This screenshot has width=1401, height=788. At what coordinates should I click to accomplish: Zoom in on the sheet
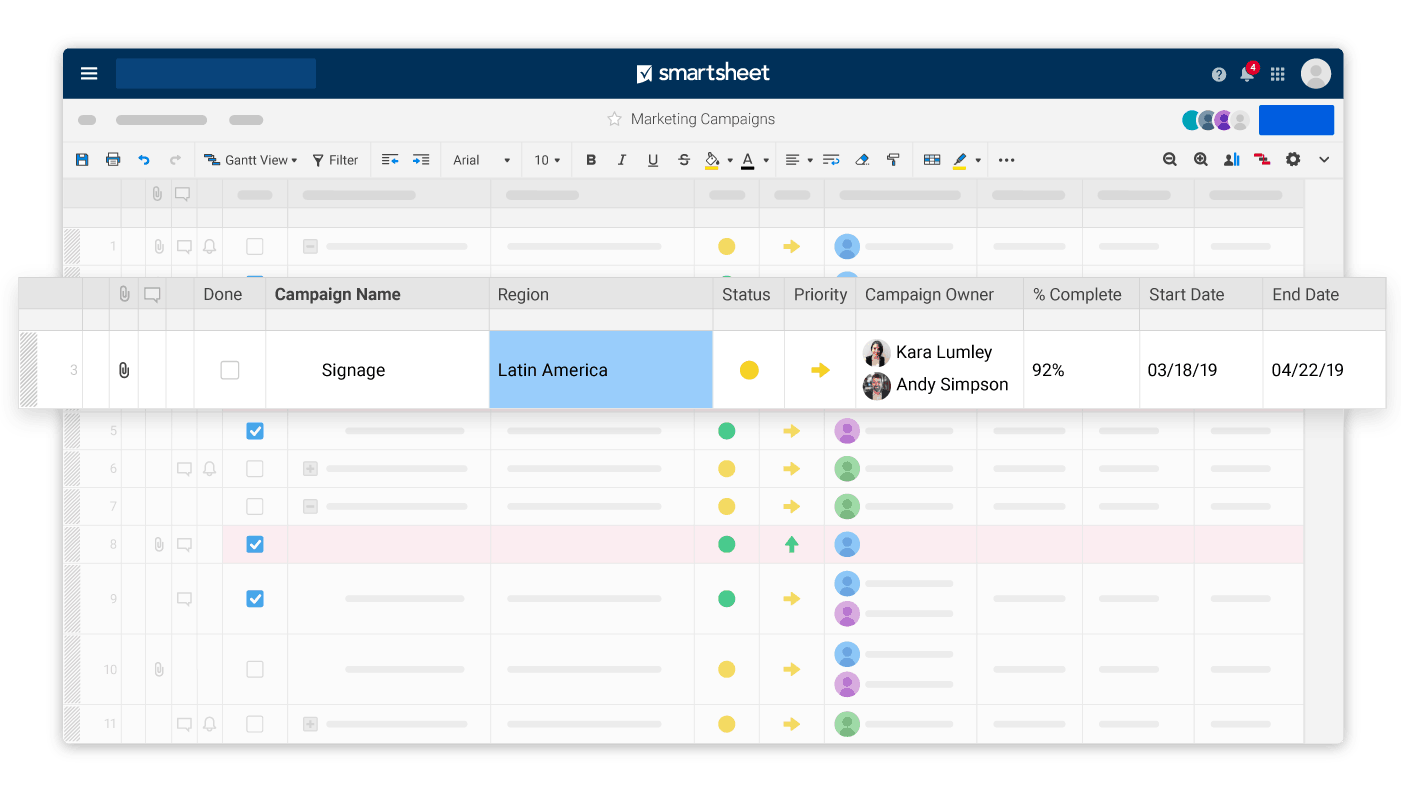(1201, 160)
